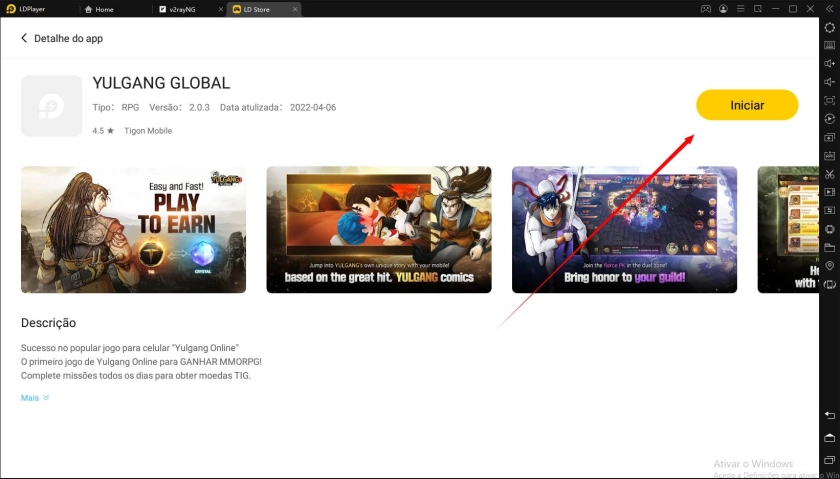The height and width of the screenshot is (479, 840).
Task: Go to Android home button in sidebar
Action: tap(829, 438)
